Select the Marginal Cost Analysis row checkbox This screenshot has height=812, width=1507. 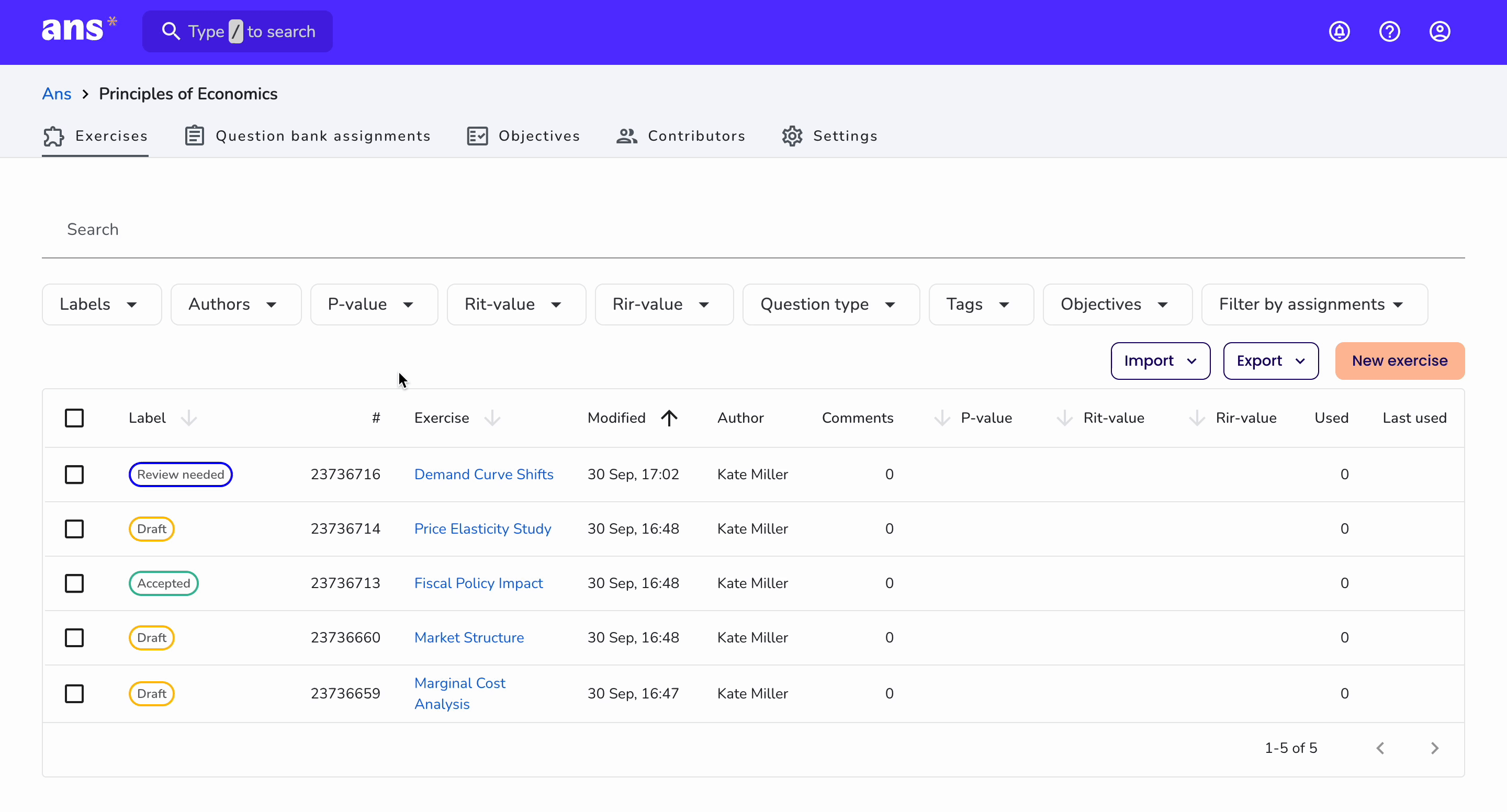pyautogui.click(x=74, y=694)
